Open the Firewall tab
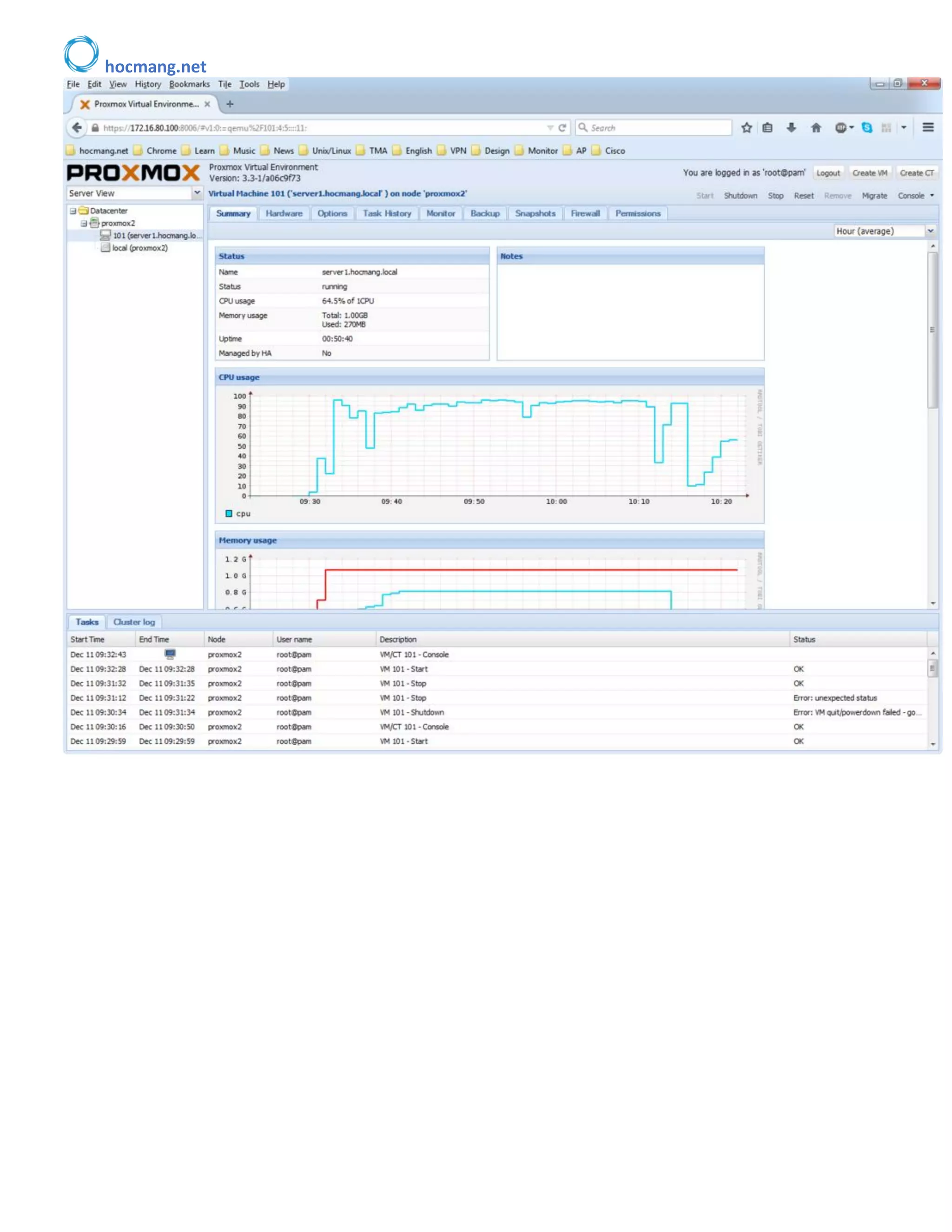 [x=585, y=213]
